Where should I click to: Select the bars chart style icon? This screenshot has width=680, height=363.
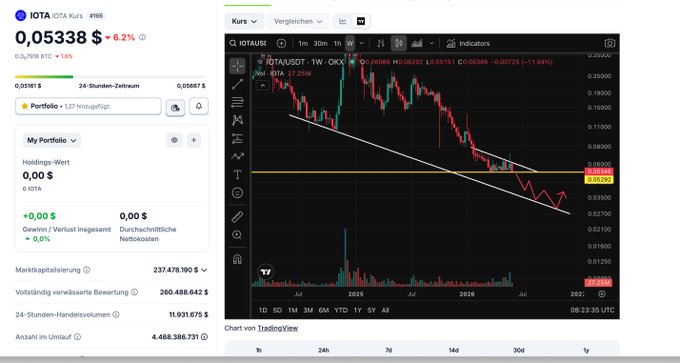(381, 43)
